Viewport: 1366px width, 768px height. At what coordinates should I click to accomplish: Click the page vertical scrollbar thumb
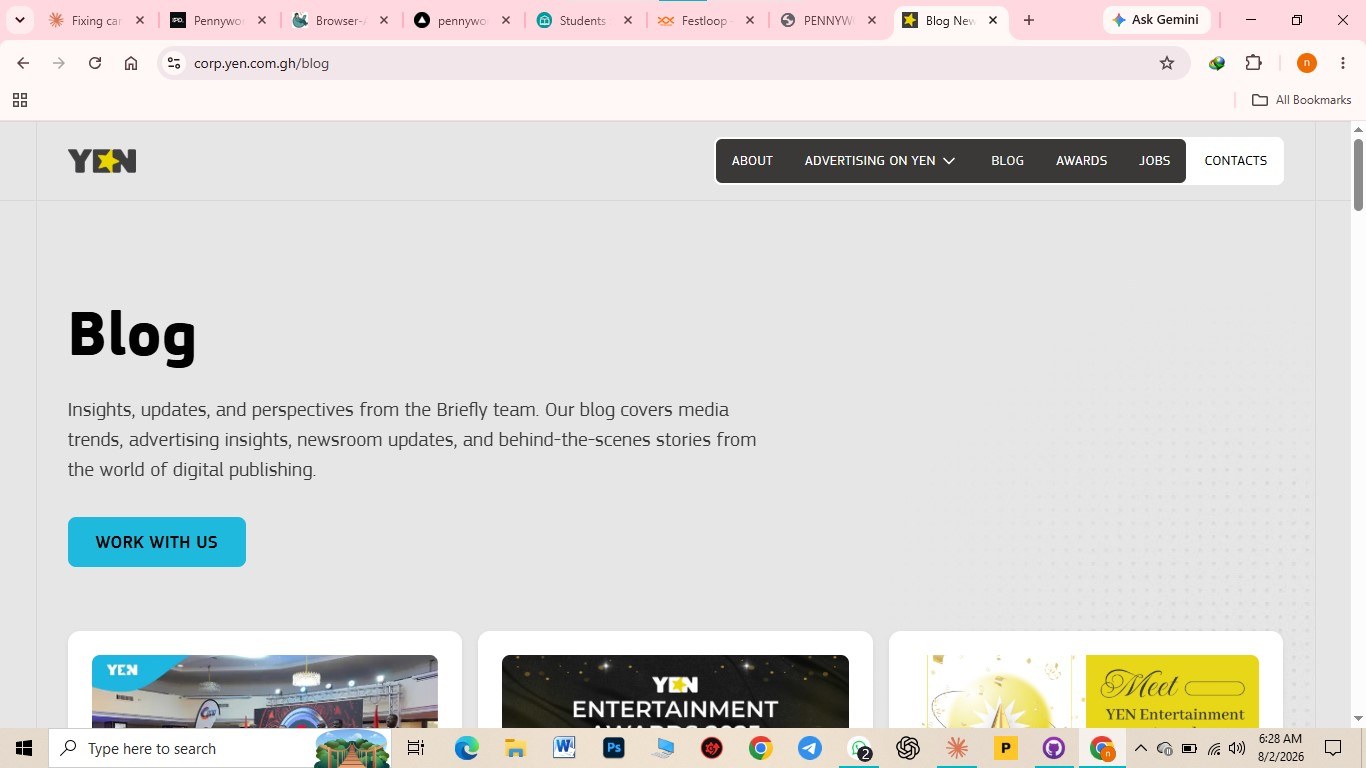(1358, 175)
